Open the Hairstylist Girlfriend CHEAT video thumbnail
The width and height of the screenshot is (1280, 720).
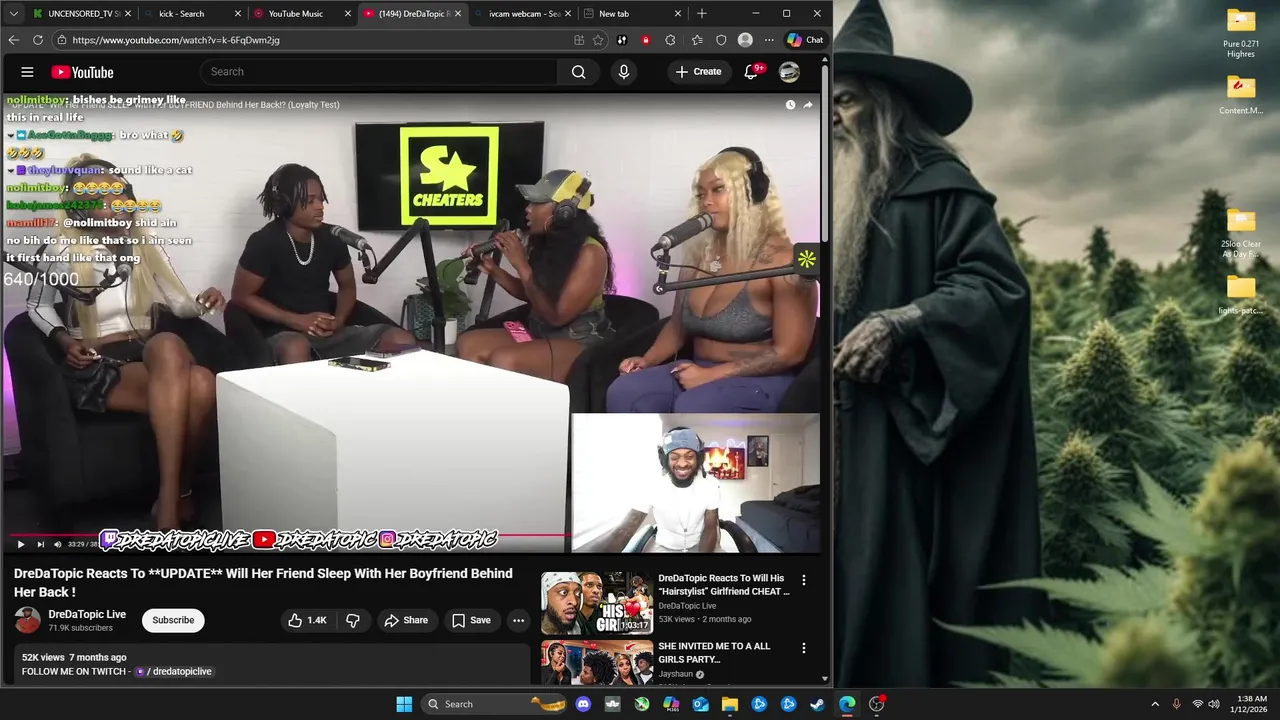(597, 603)
